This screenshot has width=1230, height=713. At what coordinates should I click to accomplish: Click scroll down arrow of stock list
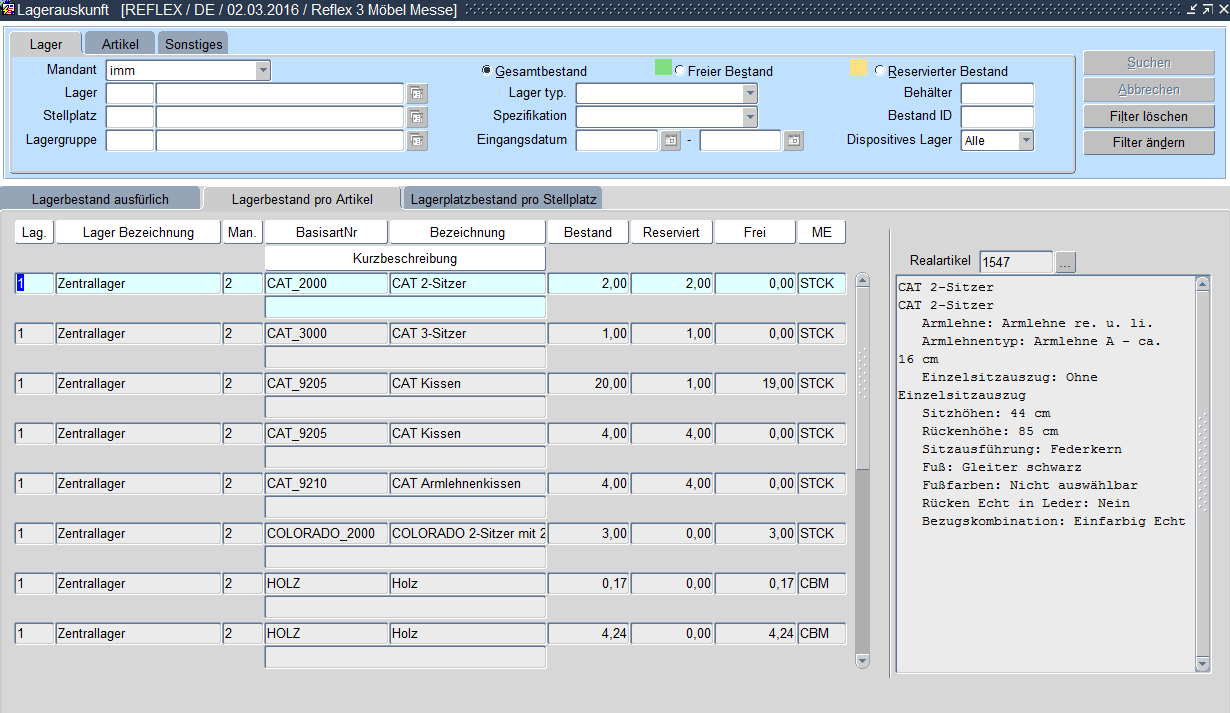point(863,661)
